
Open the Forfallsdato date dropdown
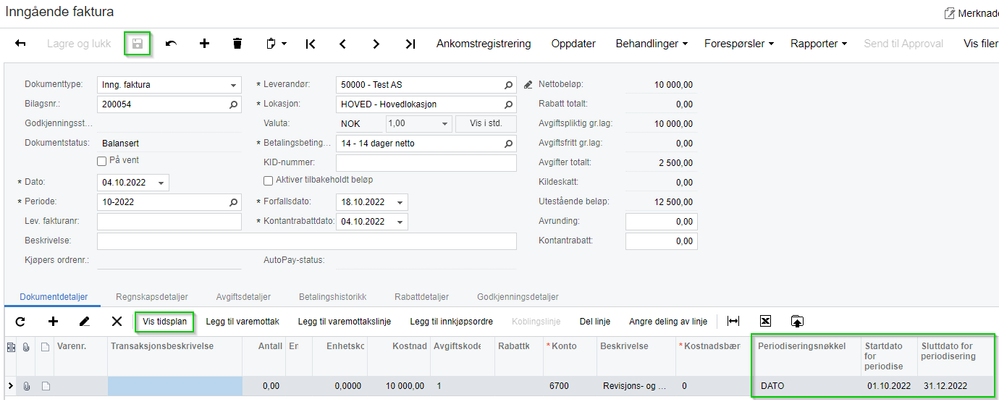pos(400,202)
